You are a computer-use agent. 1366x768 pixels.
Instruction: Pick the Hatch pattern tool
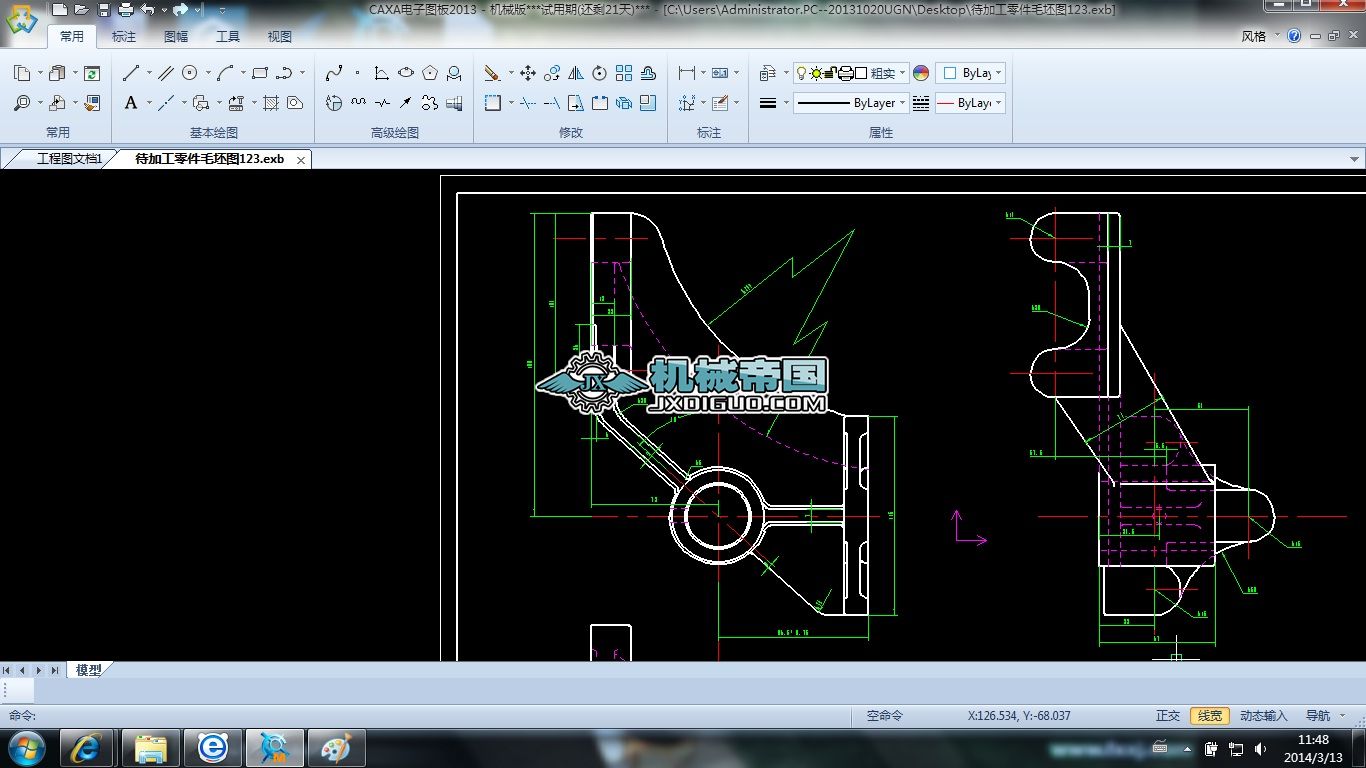pos(270,103)
